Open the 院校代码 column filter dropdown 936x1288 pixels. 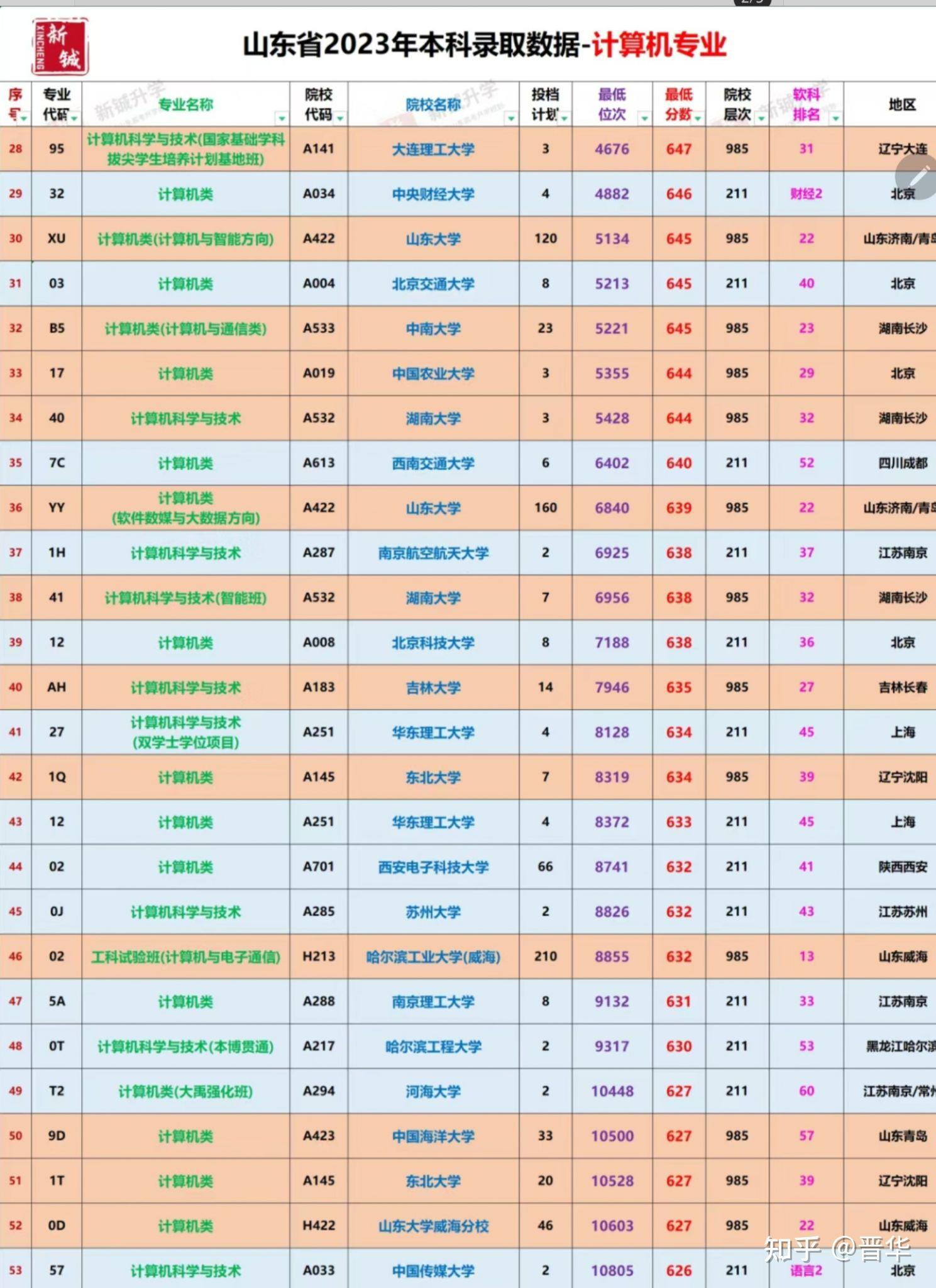pos(340,118)
